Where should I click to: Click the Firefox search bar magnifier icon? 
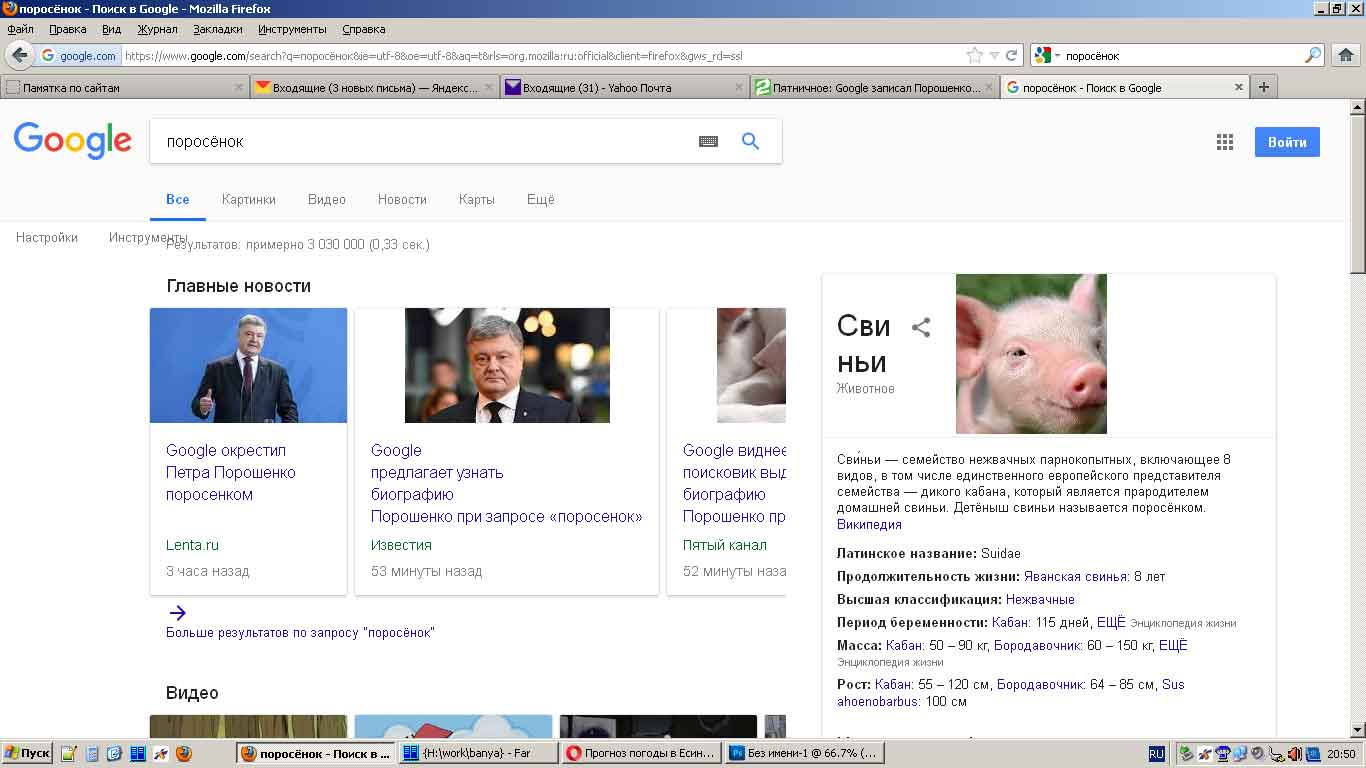(1313, 56)
